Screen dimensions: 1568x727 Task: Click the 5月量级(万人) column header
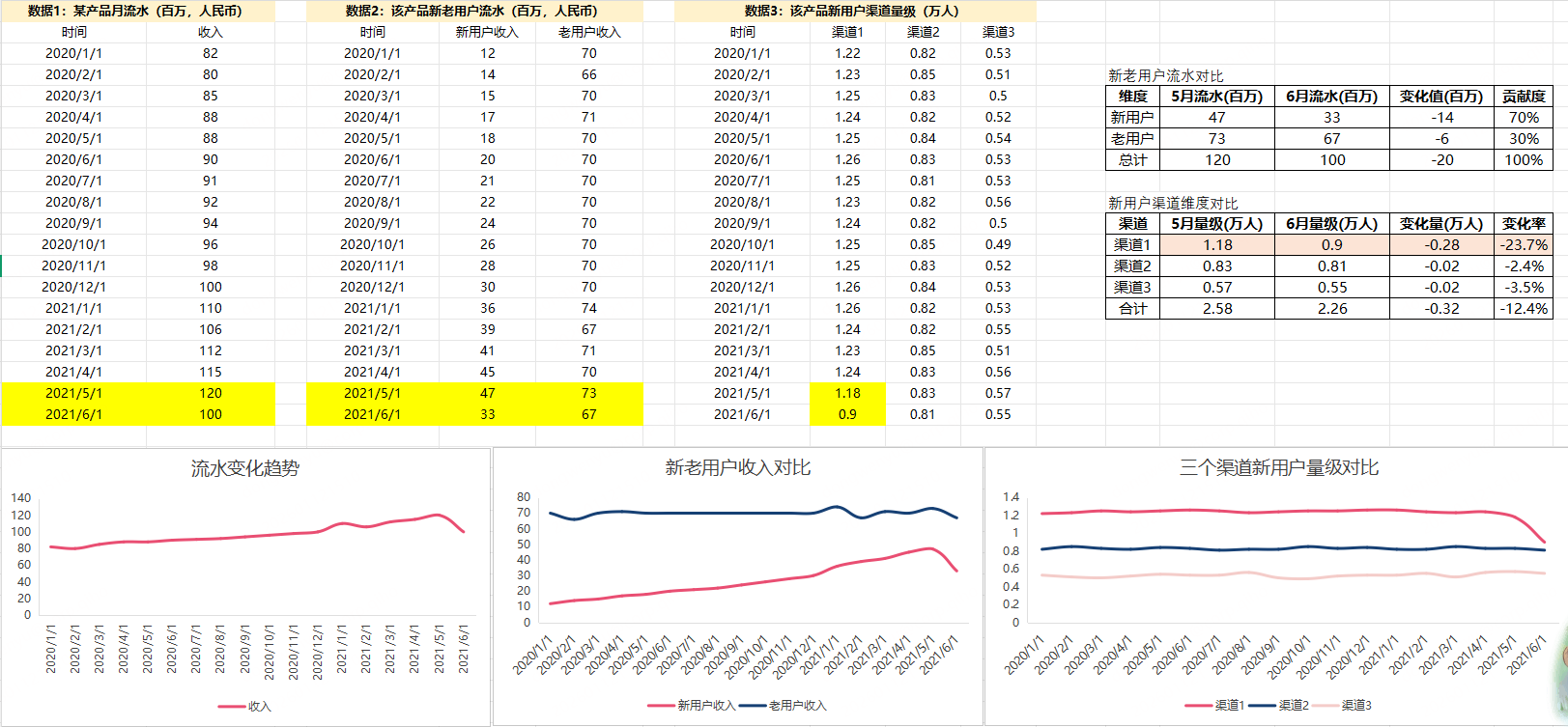coord(1216,224)
